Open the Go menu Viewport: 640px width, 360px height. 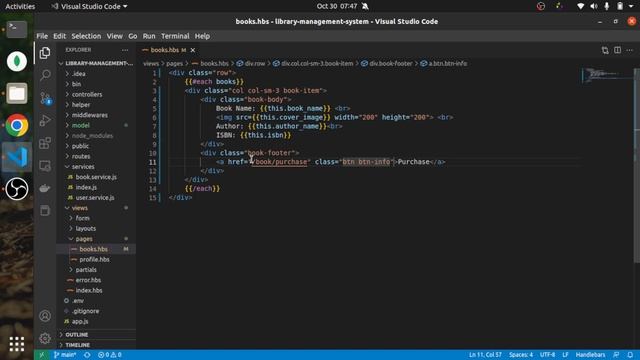pyautogui.click(x=133, y=36)
